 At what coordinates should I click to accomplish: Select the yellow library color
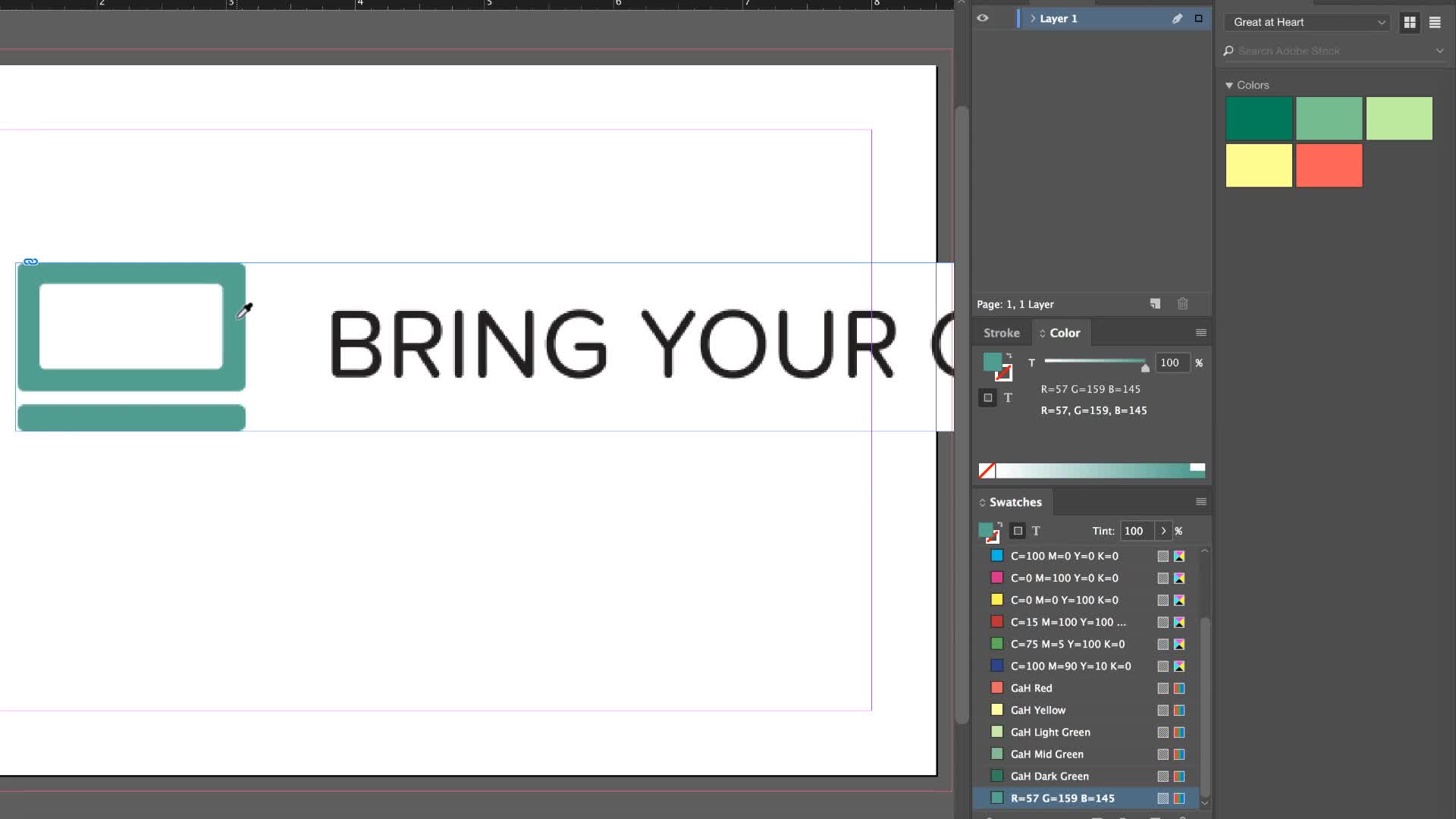(1259, 165)
